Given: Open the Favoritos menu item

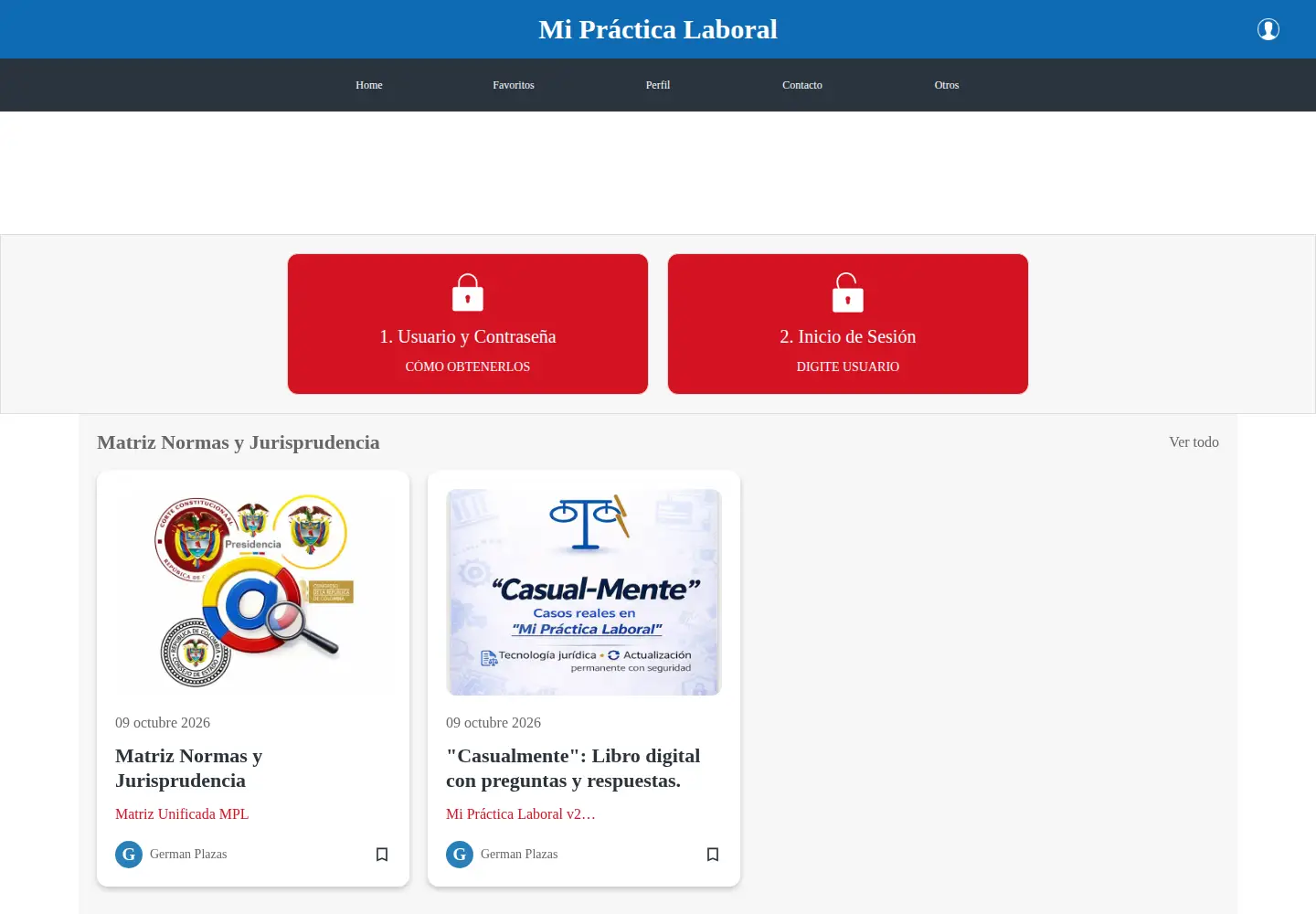Looking at the screenshot, I should click(514, 85).
